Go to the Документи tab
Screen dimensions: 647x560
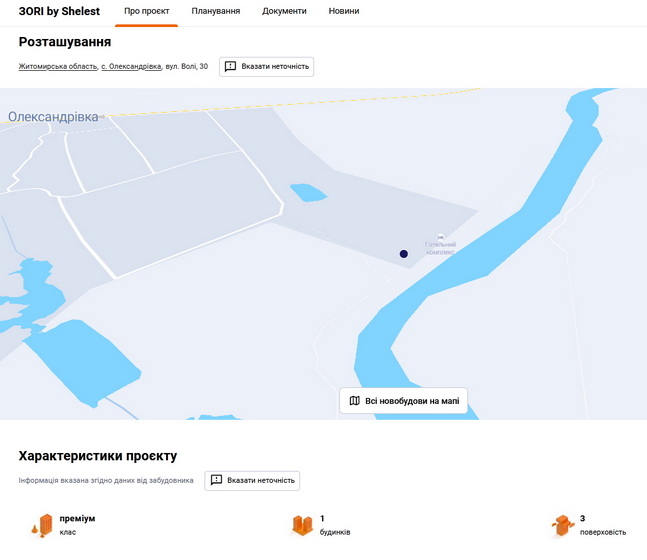click(x=284, y=11)
